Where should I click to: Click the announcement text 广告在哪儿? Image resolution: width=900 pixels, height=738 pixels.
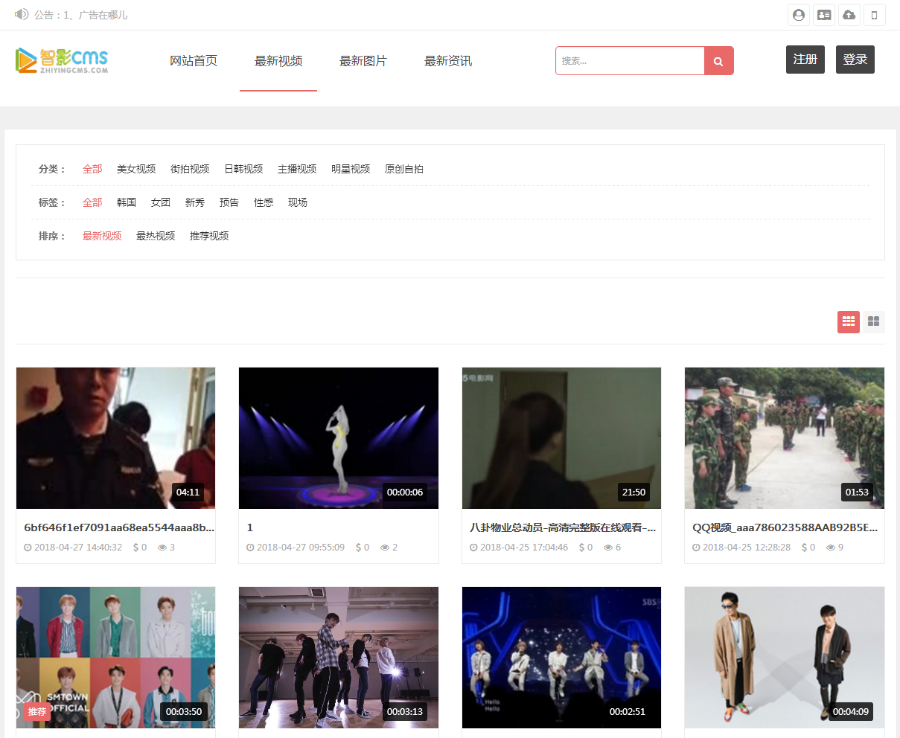coord(102,15)
